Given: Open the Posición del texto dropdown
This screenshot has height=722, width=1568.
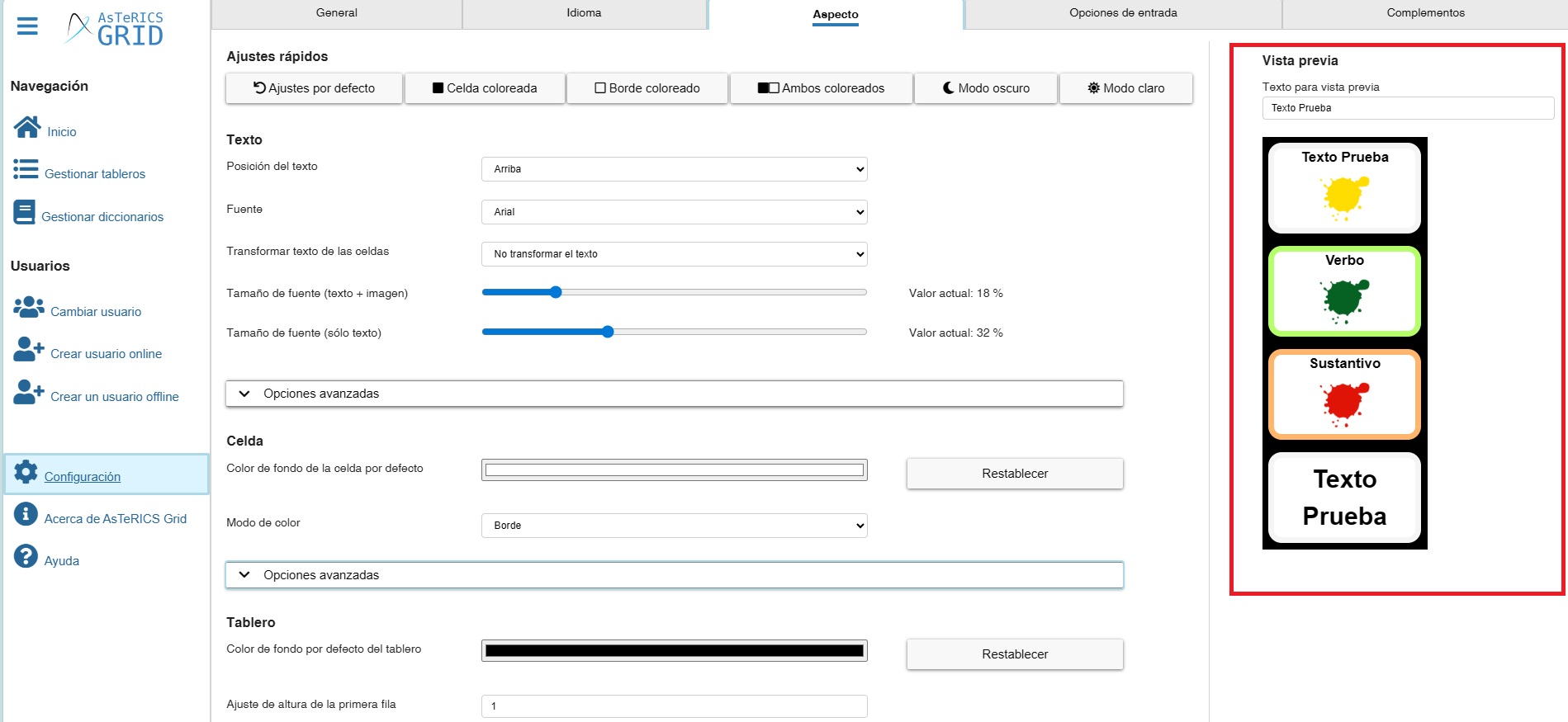Looking at the screenshot, I should tap(674, 169).
